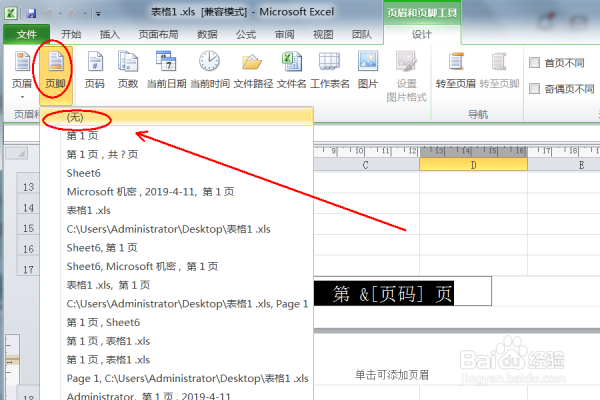Viewport: 600px width, 400px height.
Task: Choose footer preset Sheet6, 第 1 页
Action: [177, 248]
